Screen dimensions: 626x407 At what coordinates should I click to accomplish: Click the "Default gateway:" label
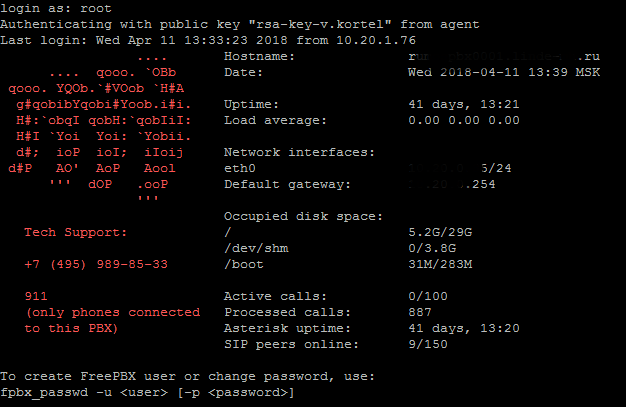coord(287,184)
